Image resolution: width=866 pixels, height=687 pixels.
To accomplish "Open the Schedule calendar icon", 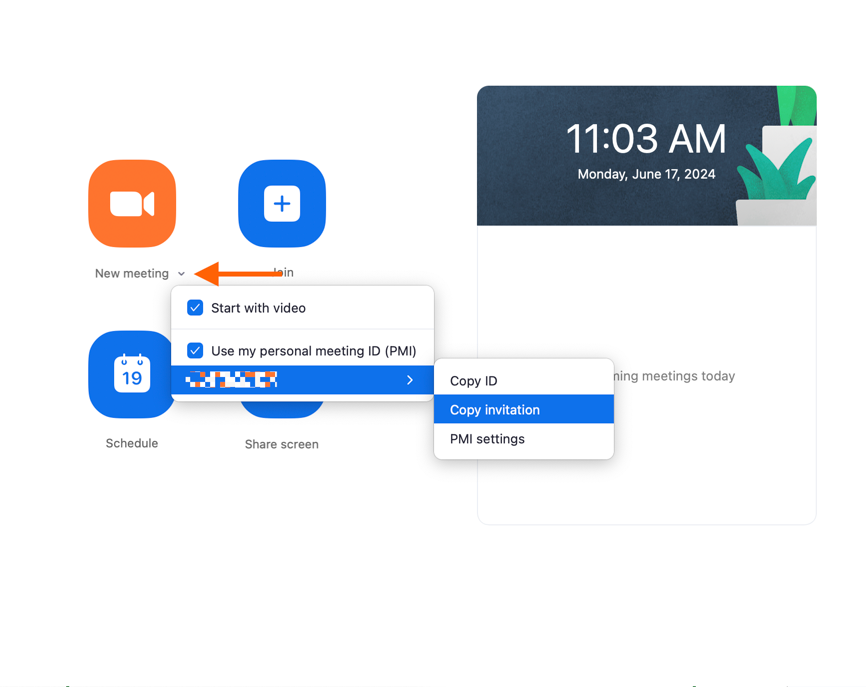I will 130,374.
